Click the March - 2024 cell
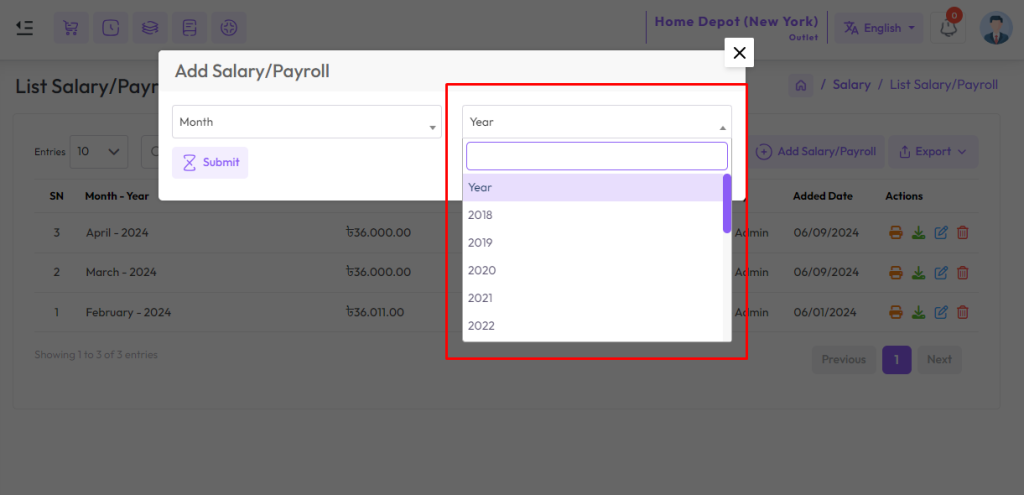1024x495 pixels. 121,272
